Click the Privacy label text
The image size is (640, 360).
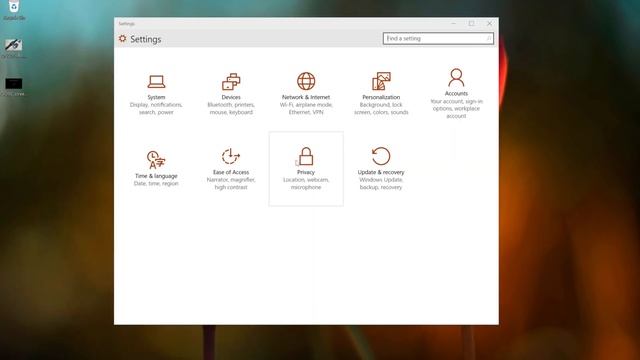coord(306,172)
